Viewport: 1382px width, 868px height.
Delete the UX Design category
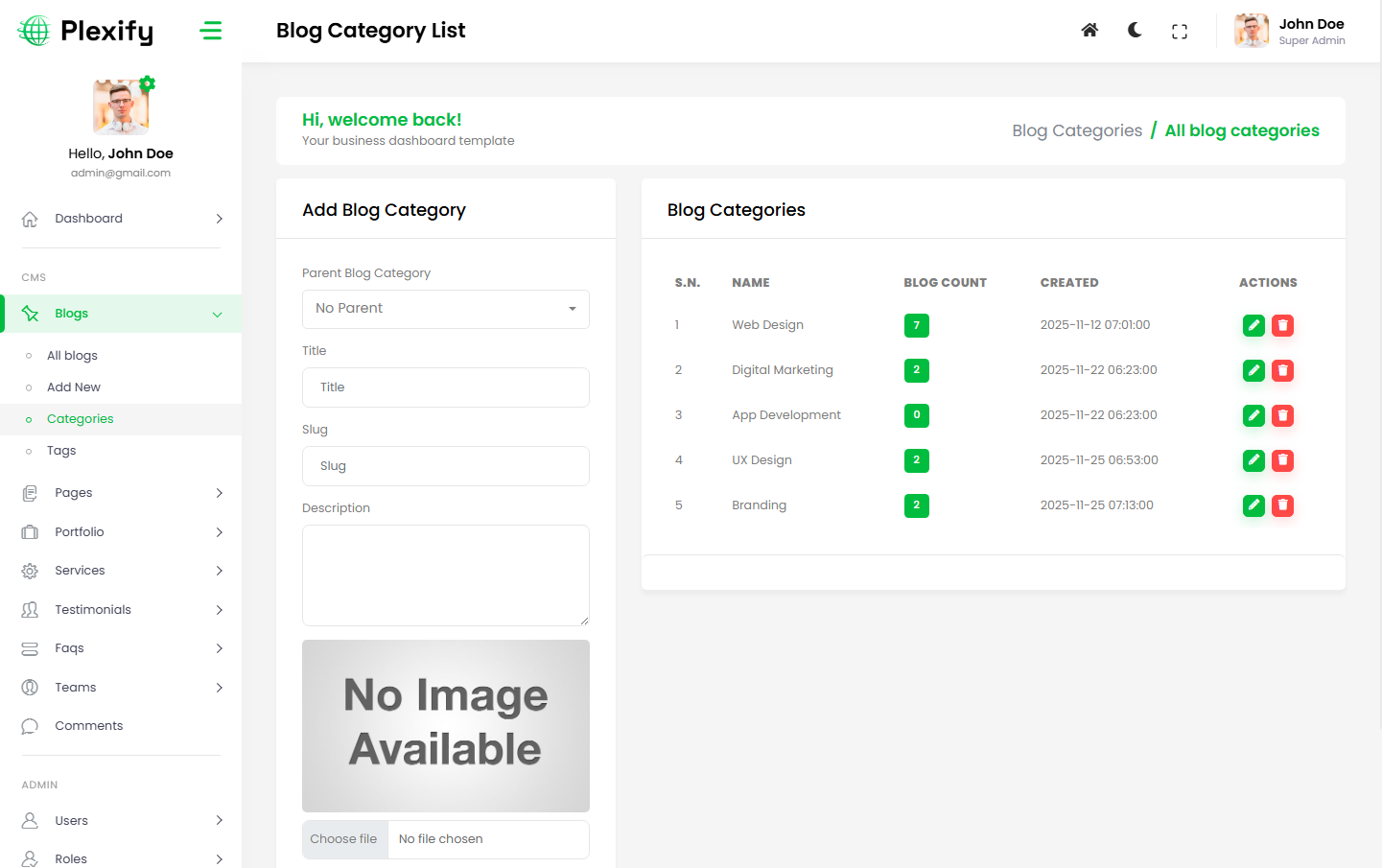coord(1282,460)
